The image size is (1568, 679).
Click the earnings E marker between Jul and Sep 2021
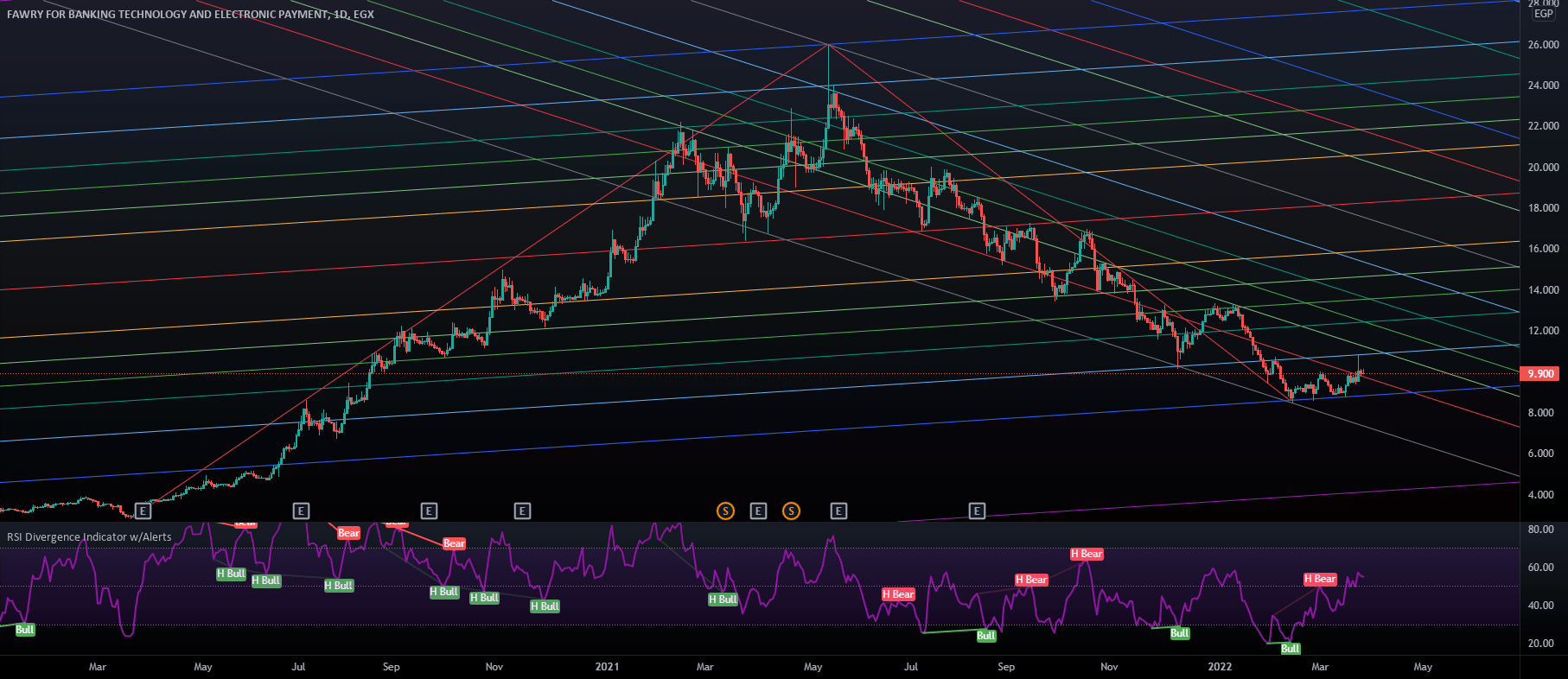[x=977, y=511]
